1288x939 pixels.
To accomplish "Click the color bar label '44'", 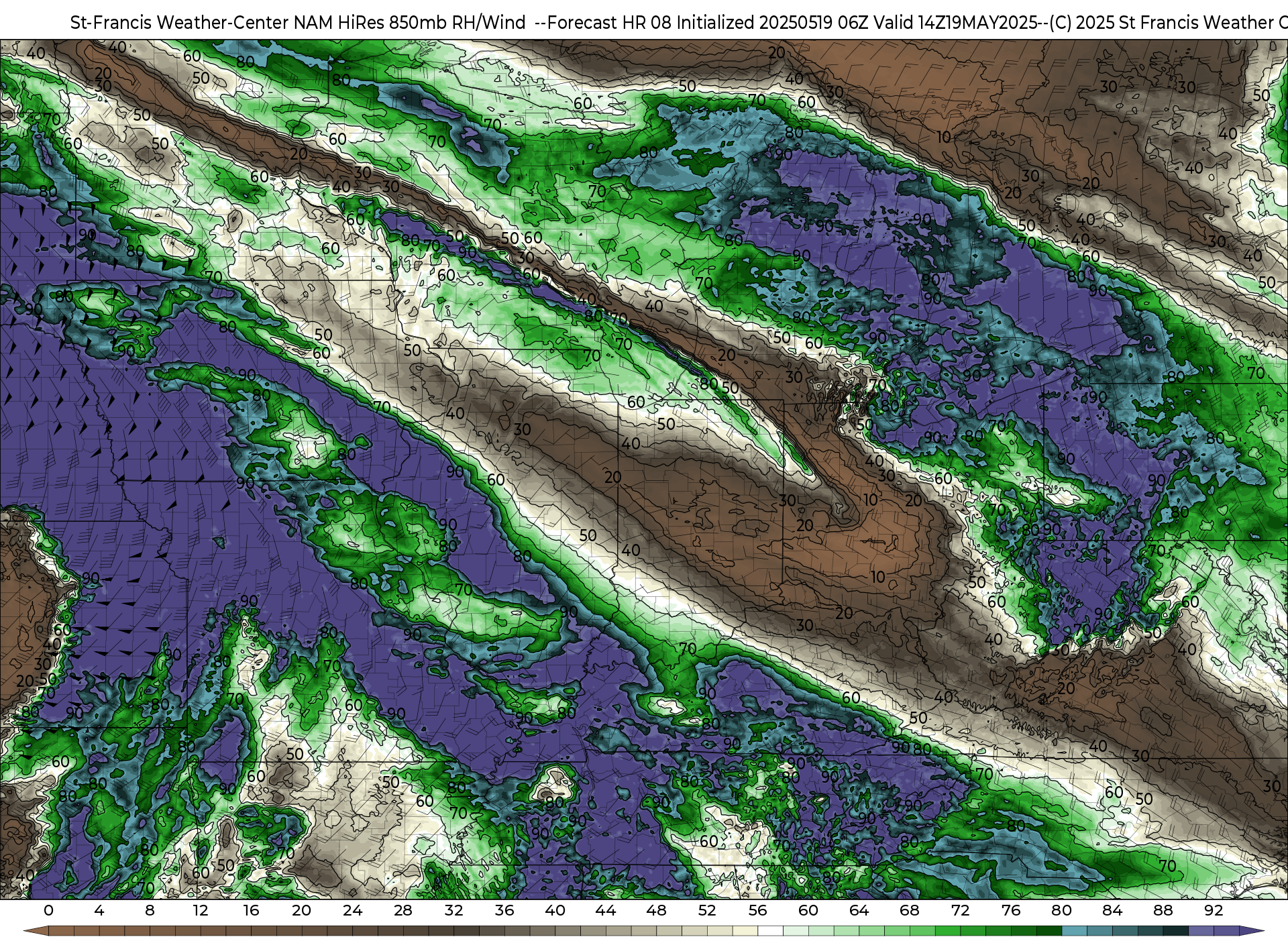I will pos(606,910).
